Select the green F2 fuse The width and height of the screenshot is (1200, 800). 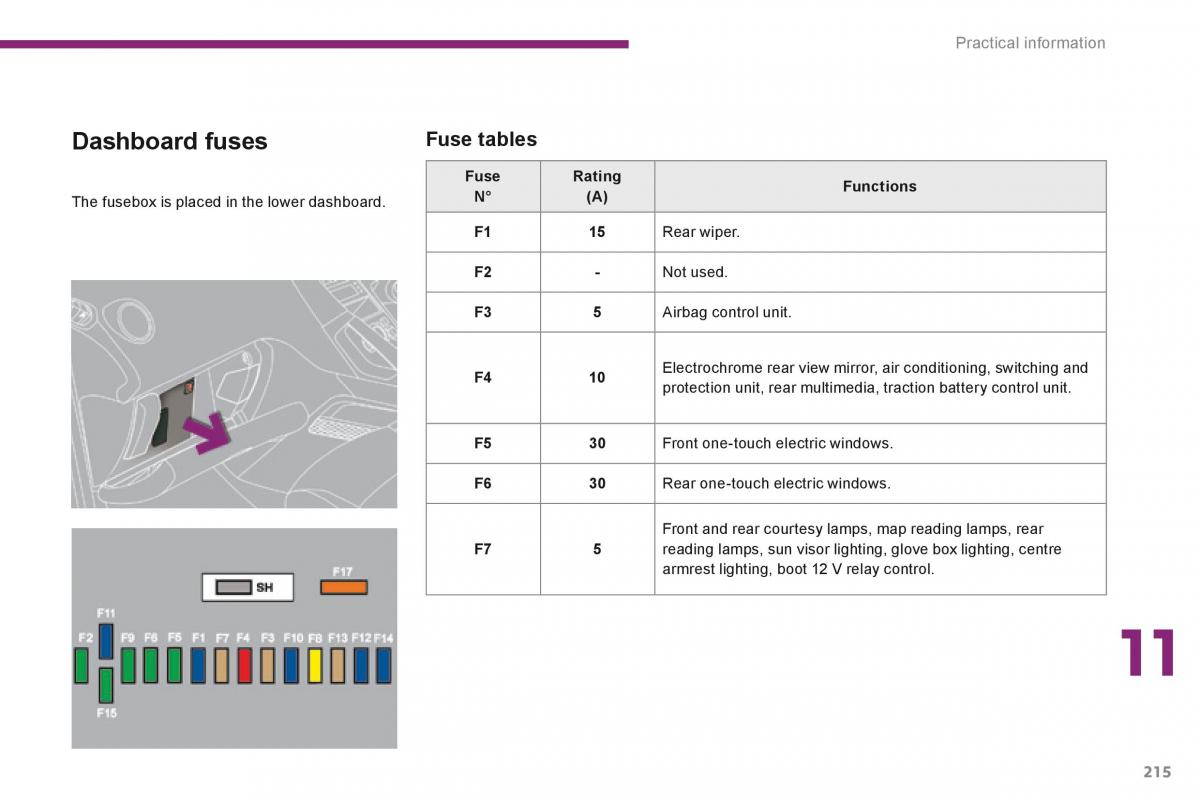point(82,665)
